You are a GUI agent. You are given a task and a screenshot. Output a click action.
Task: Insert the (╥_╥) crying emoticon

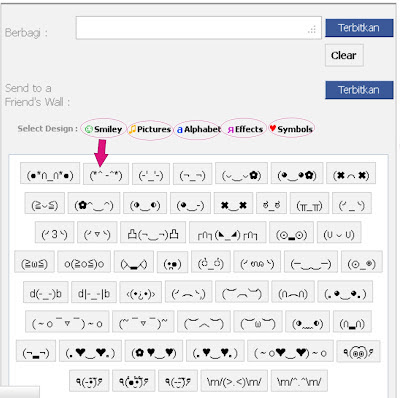pyautogui.click(x=309, y=203)
